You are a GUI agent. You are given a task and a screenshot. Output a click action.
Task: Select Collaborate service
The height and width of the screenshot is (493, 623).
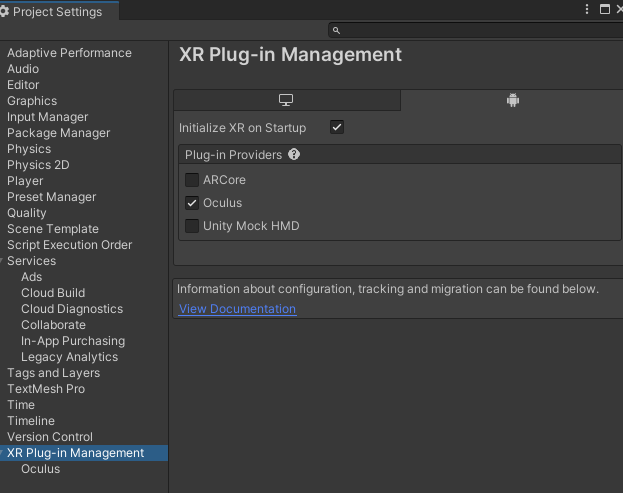(53, 325)
